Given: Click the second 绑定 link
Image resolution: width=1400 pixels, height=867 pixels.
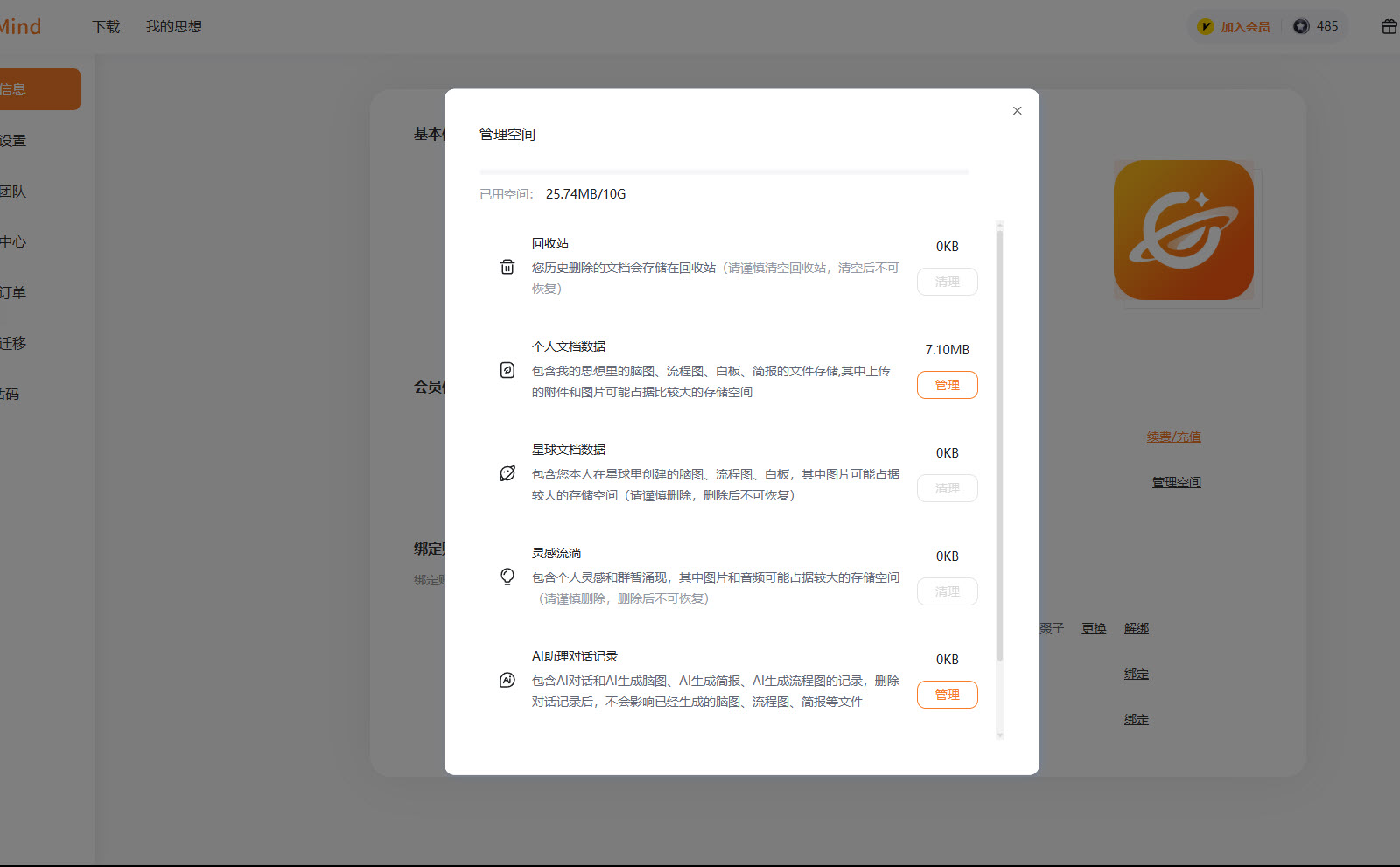Looking at the screenshot, I should tap(1137, 719).
